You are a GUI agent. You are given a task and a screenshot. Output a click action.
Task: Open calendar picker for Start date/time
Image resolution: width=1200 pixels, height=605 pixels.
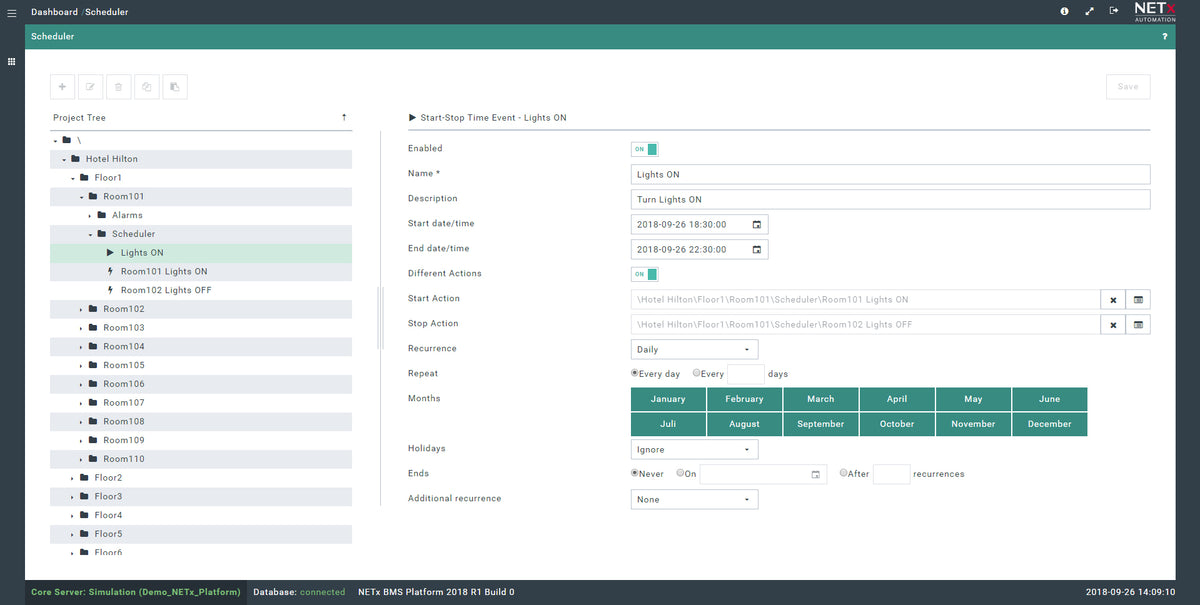(x=757, y=224)
